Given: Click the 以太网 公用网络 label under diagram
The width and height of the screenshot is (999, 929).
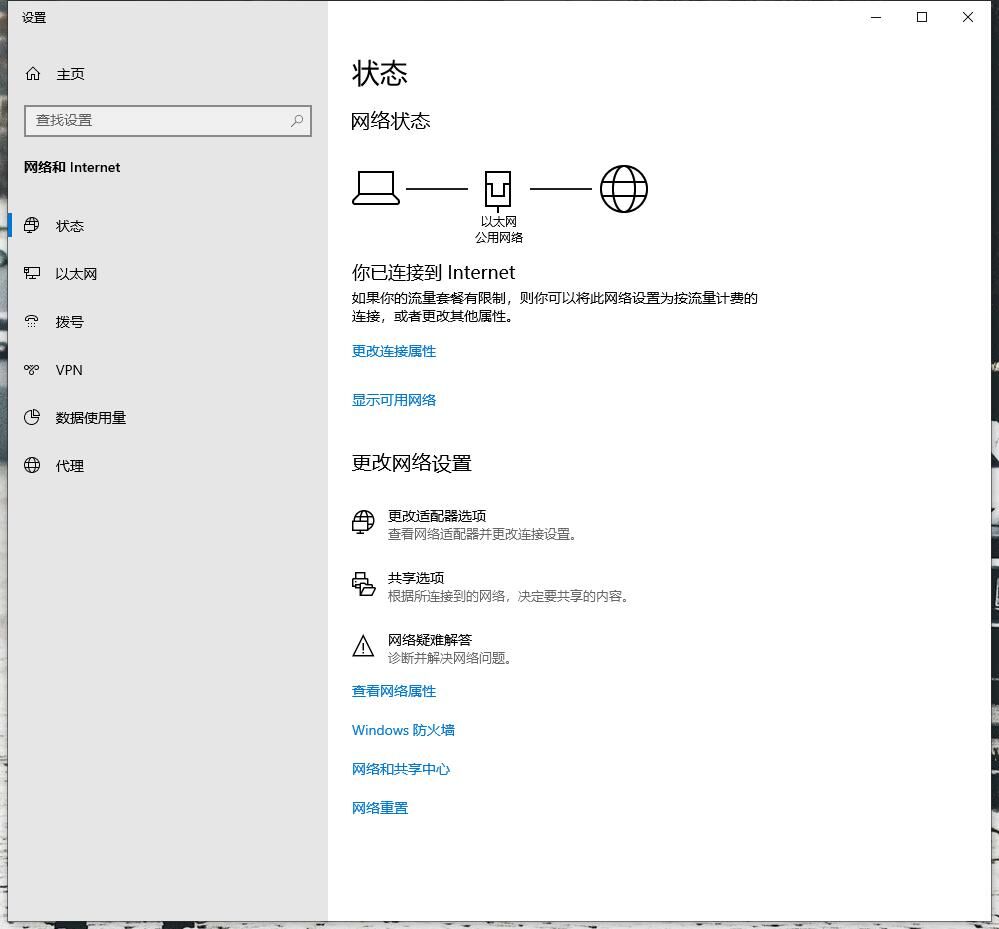Looking at the screenshot, I should coord(499,229).
